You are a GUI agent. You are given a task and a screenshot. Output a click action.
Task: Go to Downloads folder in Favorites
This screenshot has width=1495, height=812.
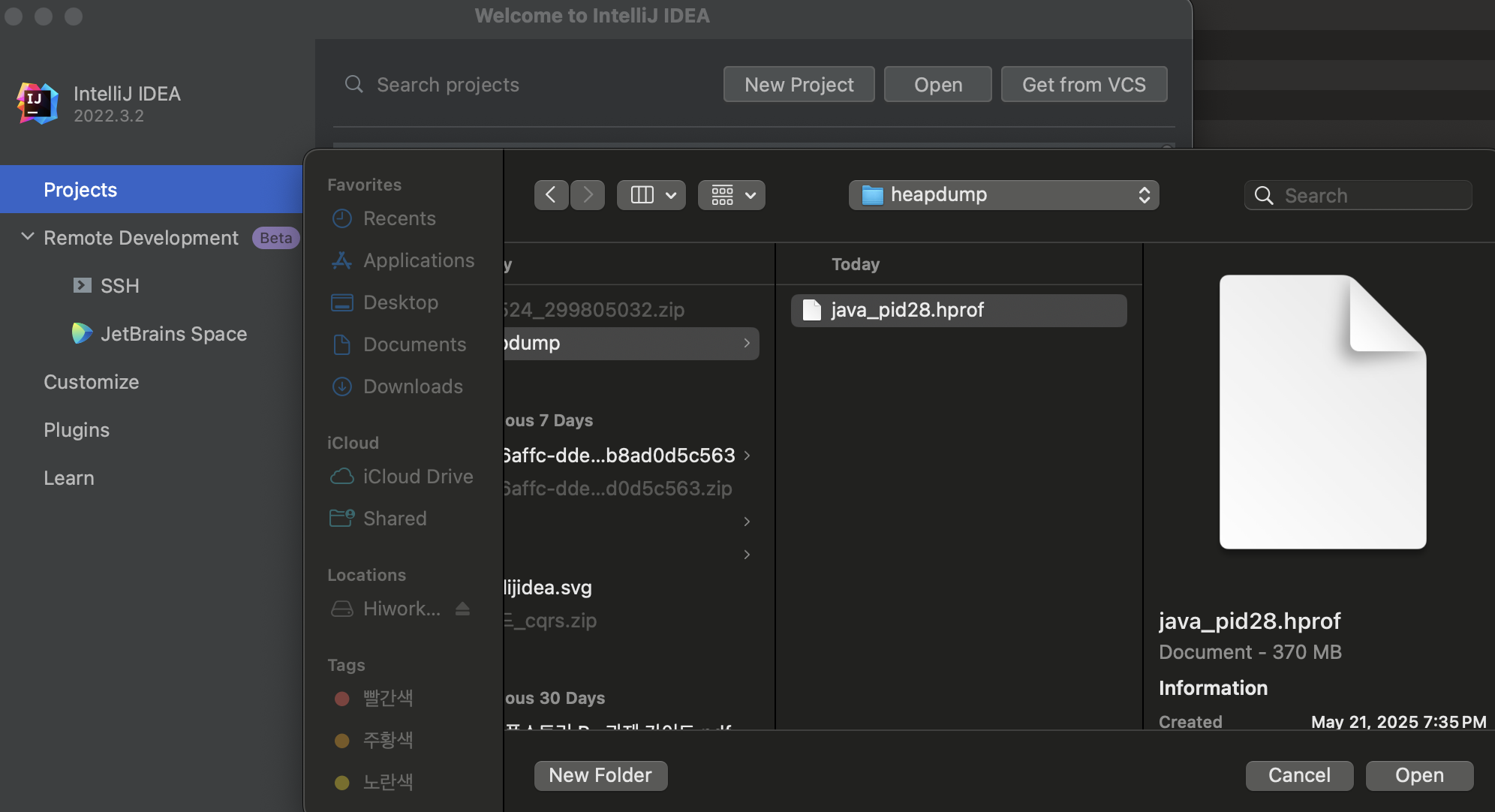pos(413,386)
